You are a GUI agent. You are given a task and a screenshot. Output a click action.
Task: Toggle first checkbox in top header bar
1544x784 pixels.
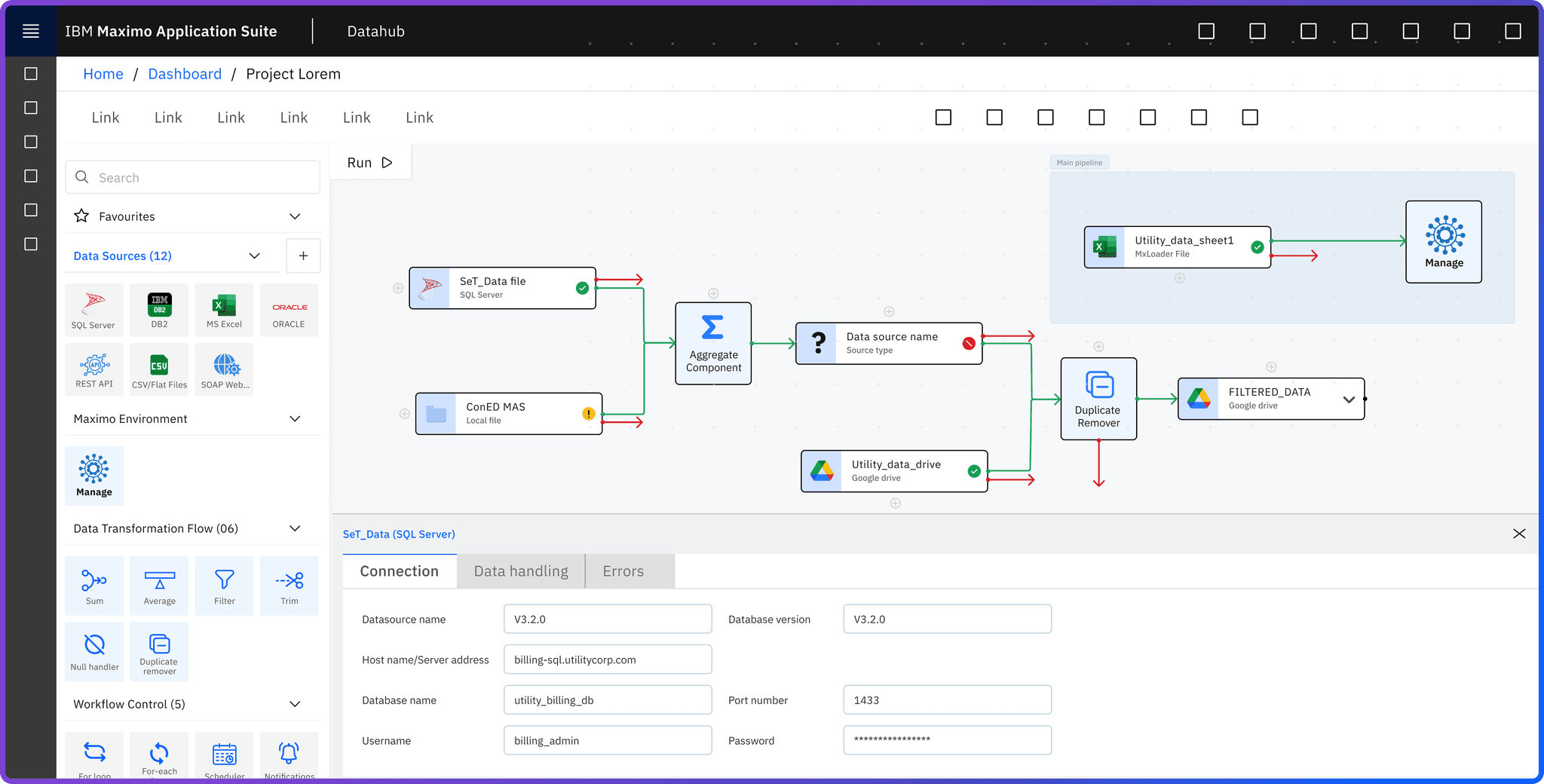[x=1206, y=31]
